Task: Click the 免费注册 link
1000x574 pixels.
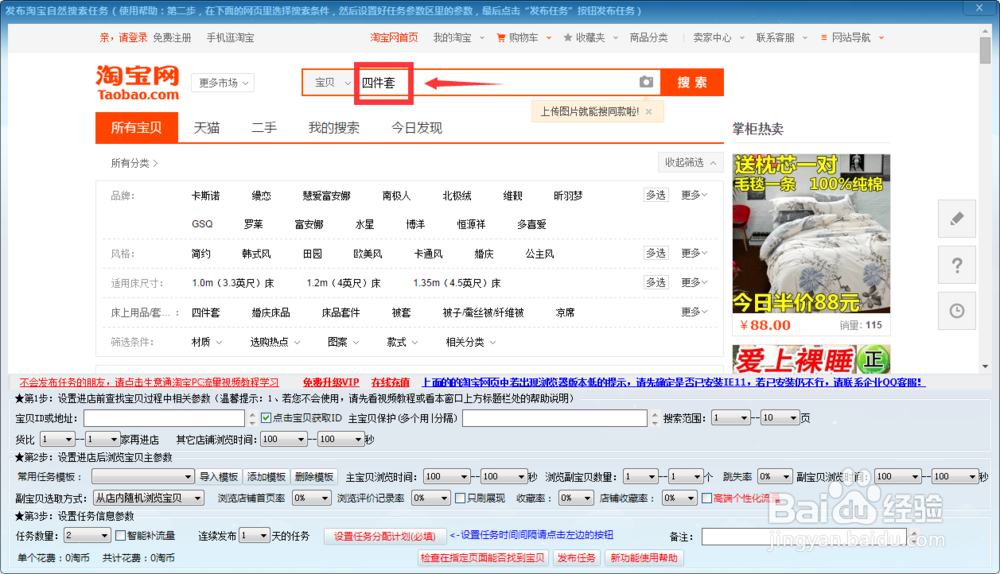Action: click(172, 38)
